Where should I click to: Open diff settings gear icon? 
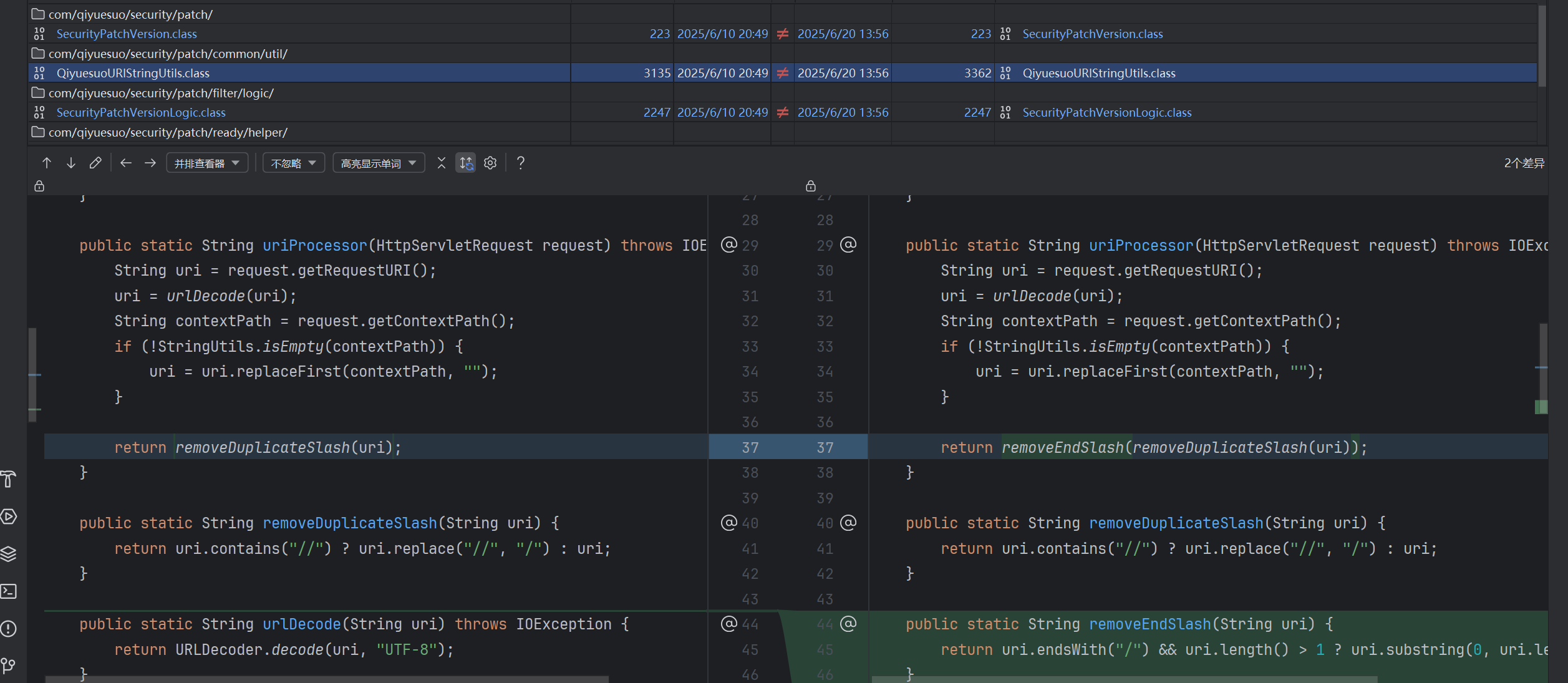[x=490, y=163]
